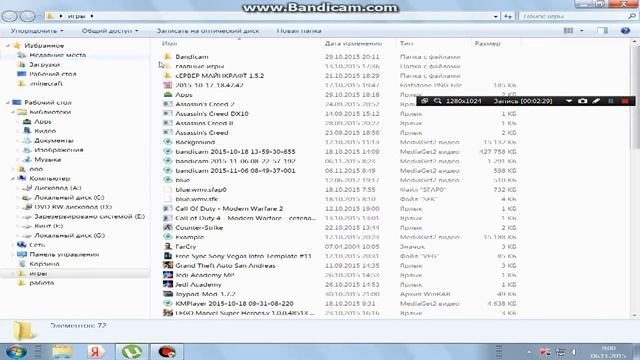This screenshot has height=360, width=640.
Task: Collapse the Рабочий стол tree node
Action: point(8,102)
